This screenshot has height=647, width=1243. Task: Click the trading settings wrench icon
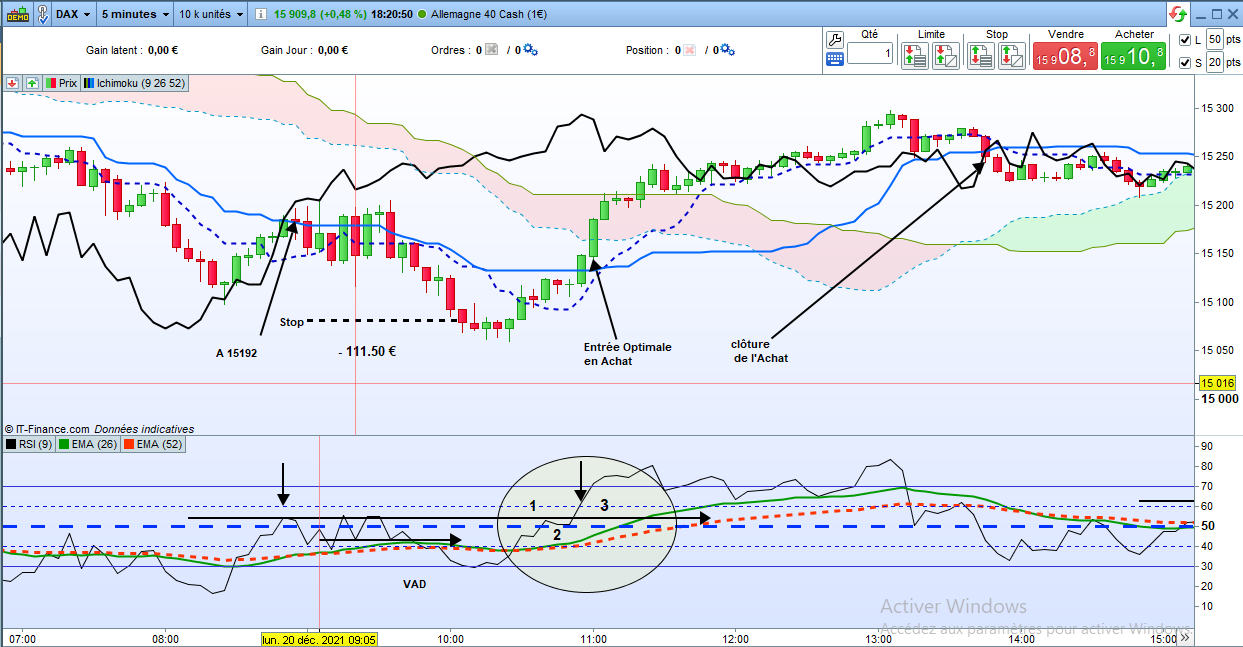pyautogui.click(x=837, y=38)
